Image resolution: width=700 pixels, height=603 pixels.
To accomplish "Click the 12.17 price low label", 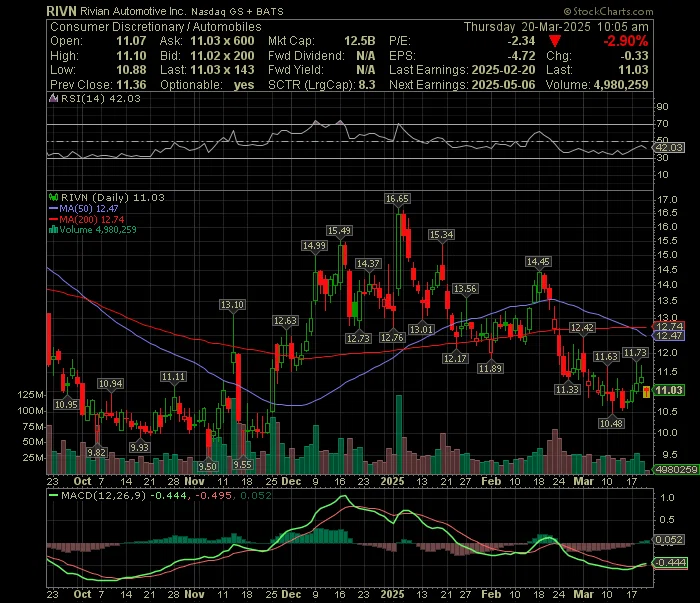I will coord(455,358).
